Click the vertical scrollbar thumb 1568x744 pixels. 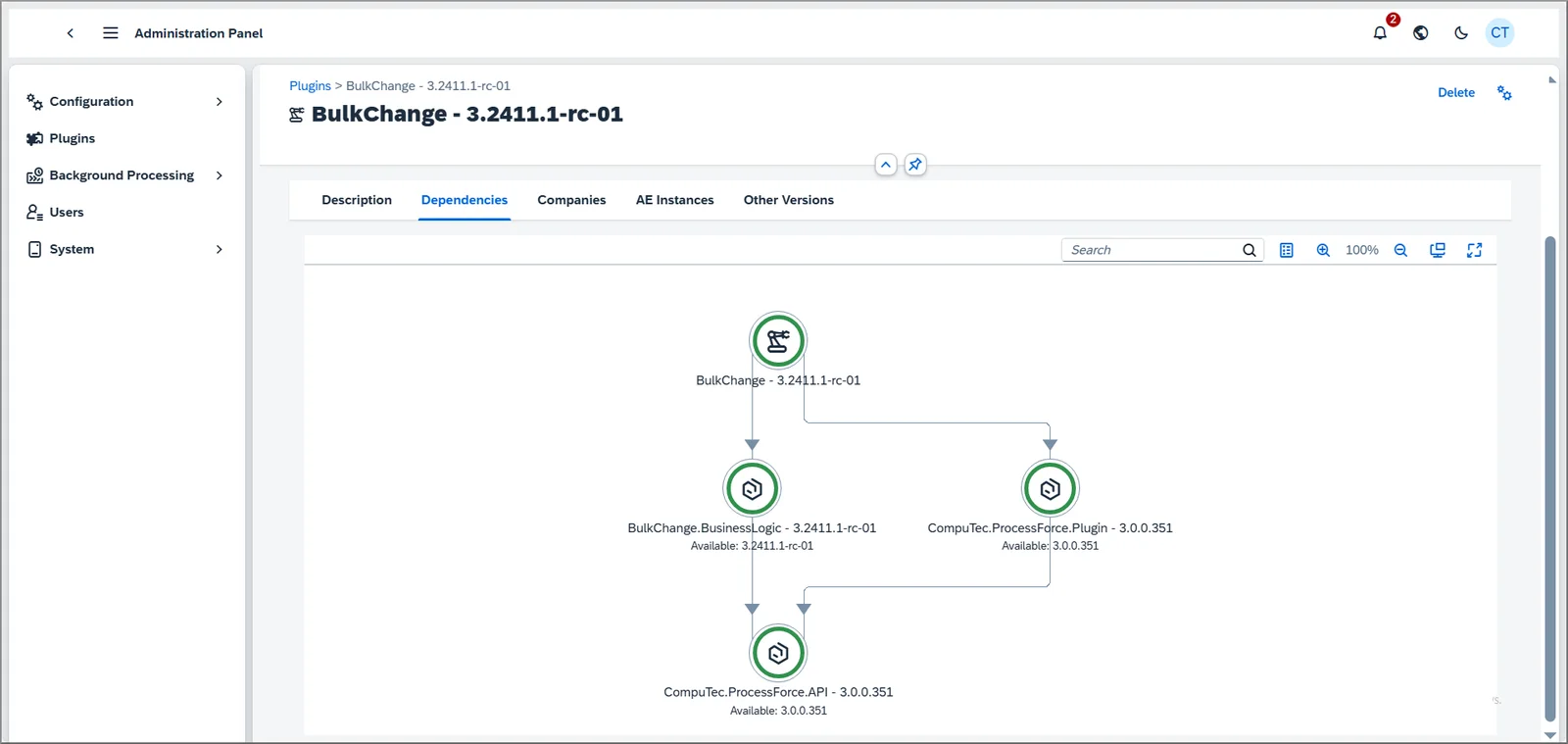pos(1549,478)
